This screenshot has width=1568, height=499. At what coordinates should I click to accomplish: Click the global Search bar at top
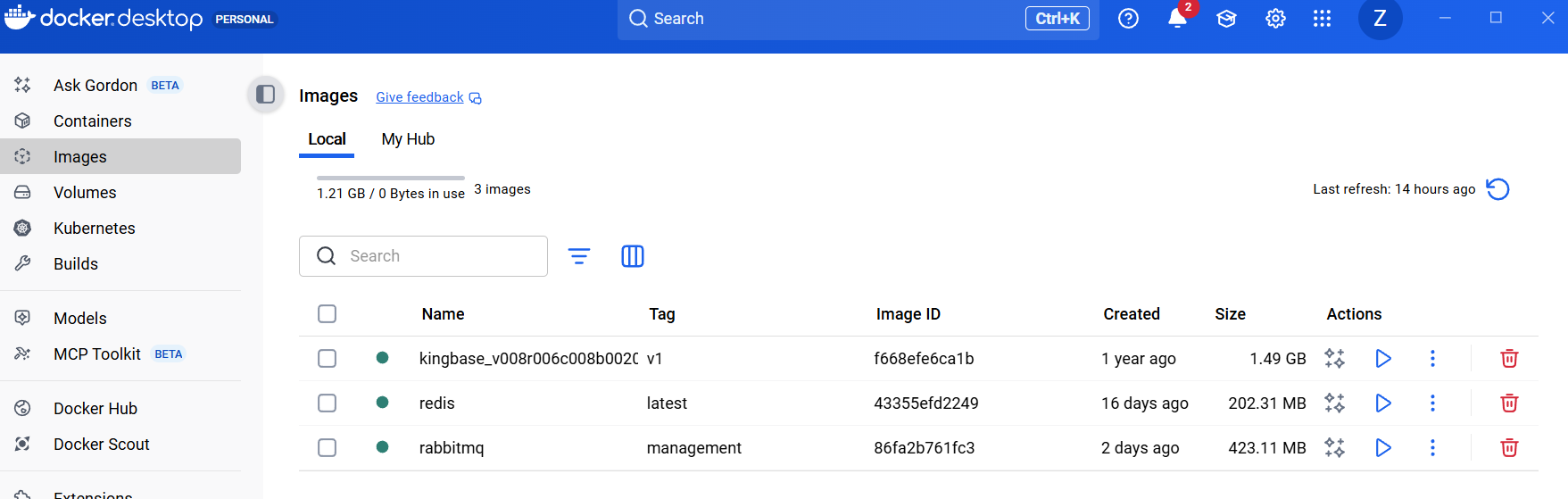(858, 19)
